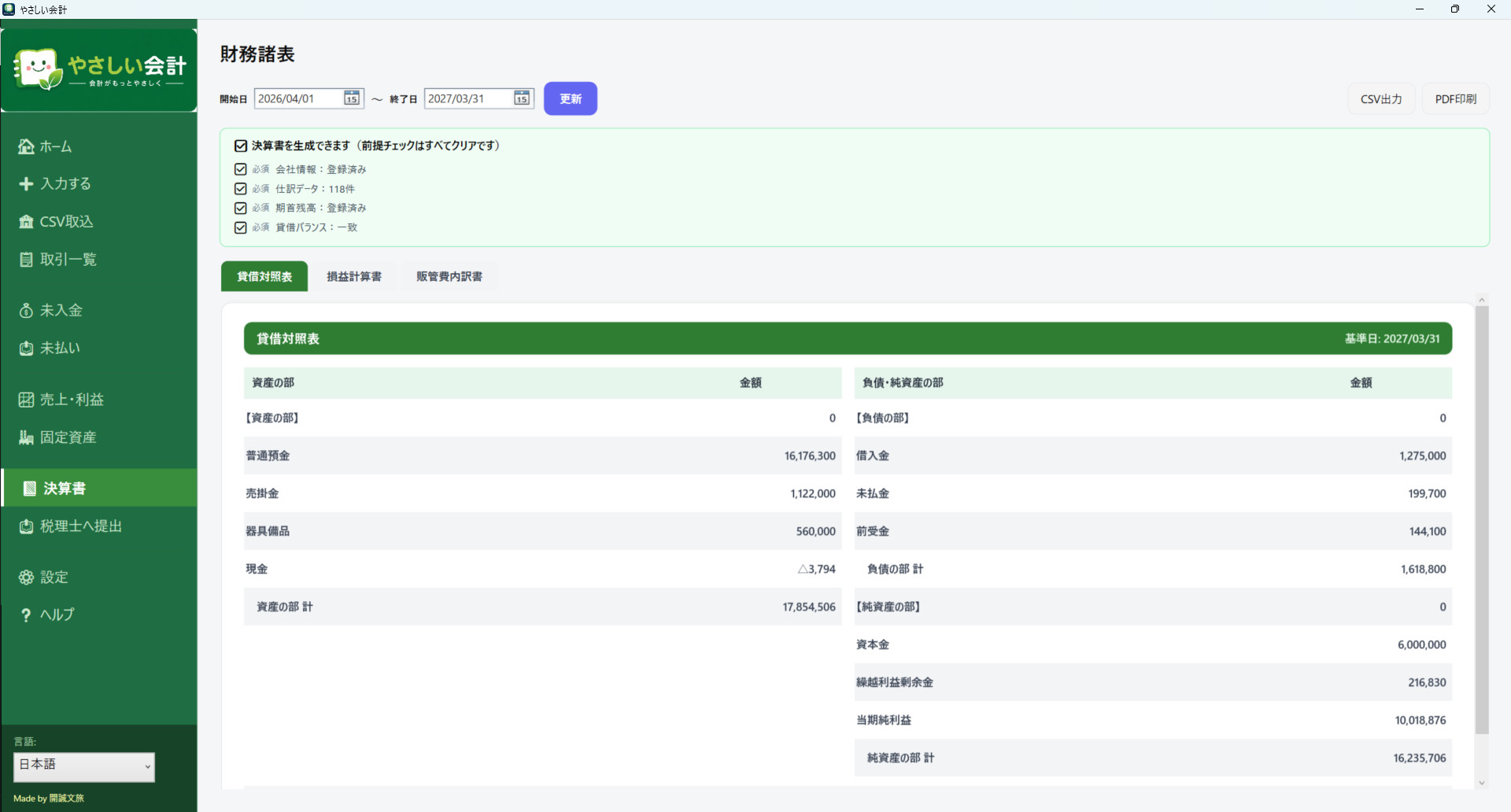Click the scrollbar down arrow
The height and width of the screenshot is (812, 1511).
tap(1482, 783)
